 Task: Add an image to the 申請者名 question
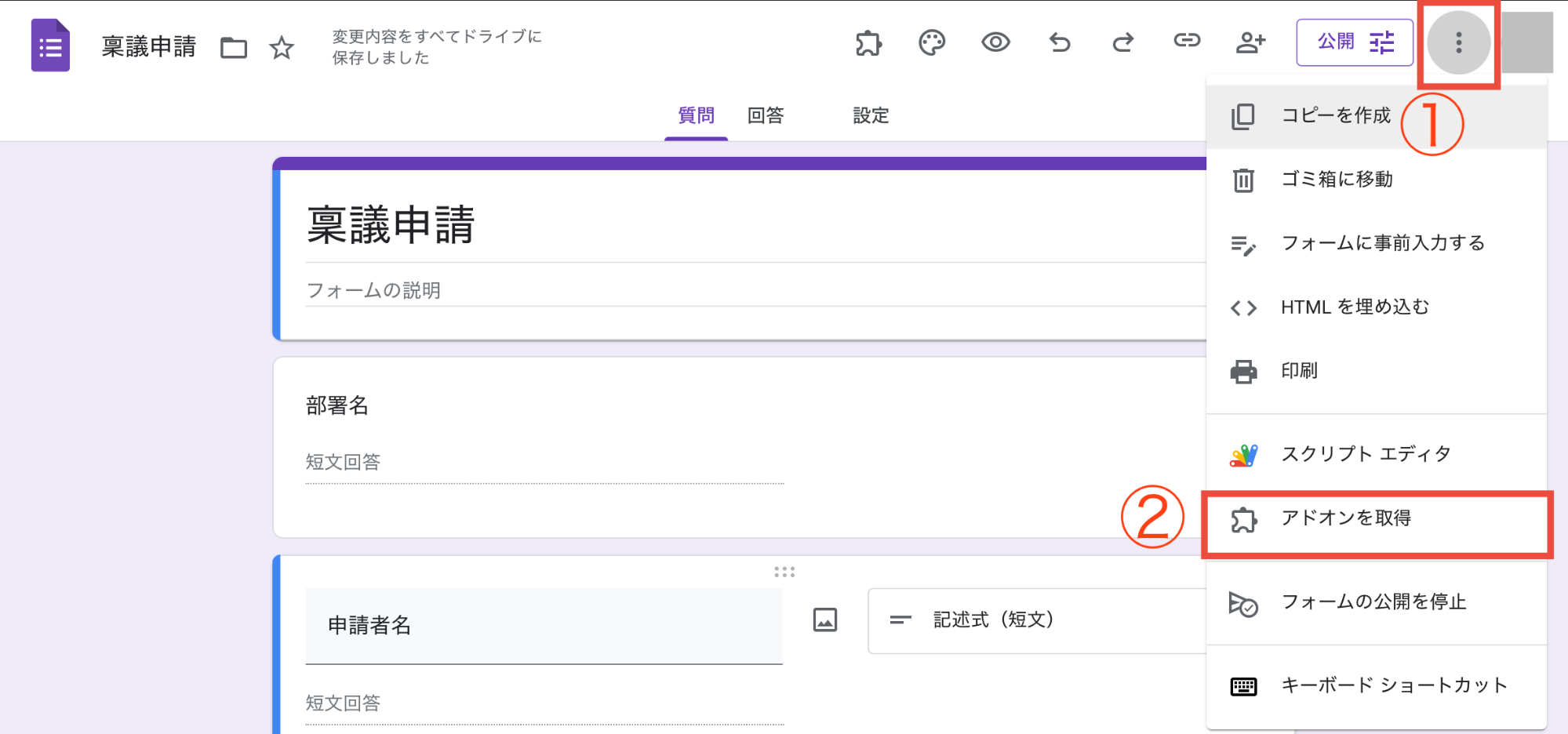tap(825, 620)
